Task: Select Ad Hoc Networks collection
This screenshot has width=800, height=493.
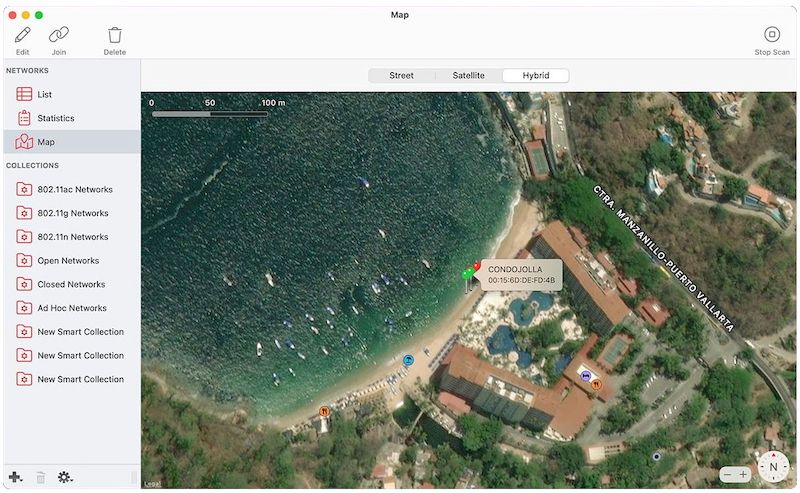Action: pos(72,308)
